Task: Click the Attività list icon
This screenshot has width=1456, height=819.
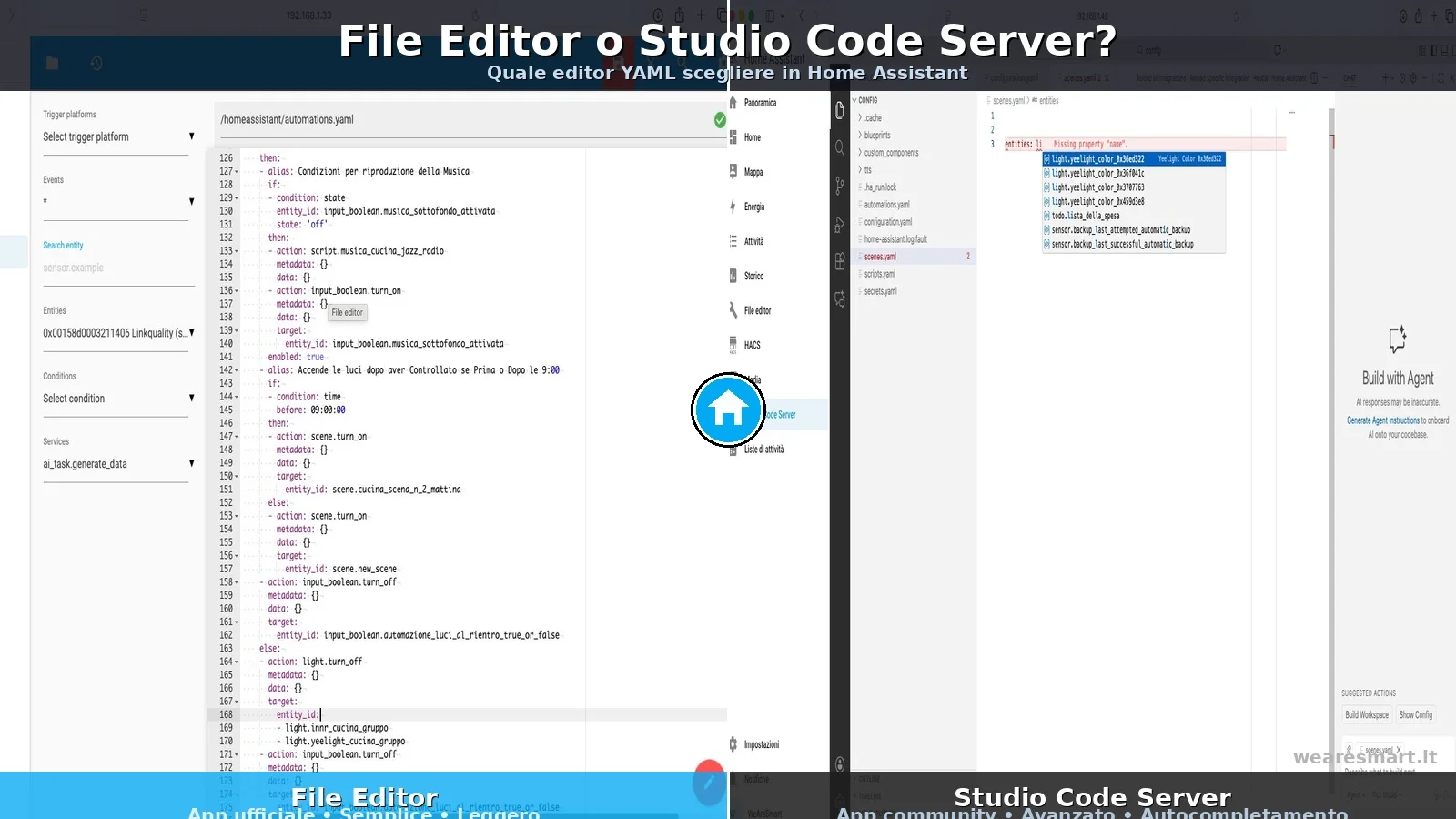Action: click(733, 241)
